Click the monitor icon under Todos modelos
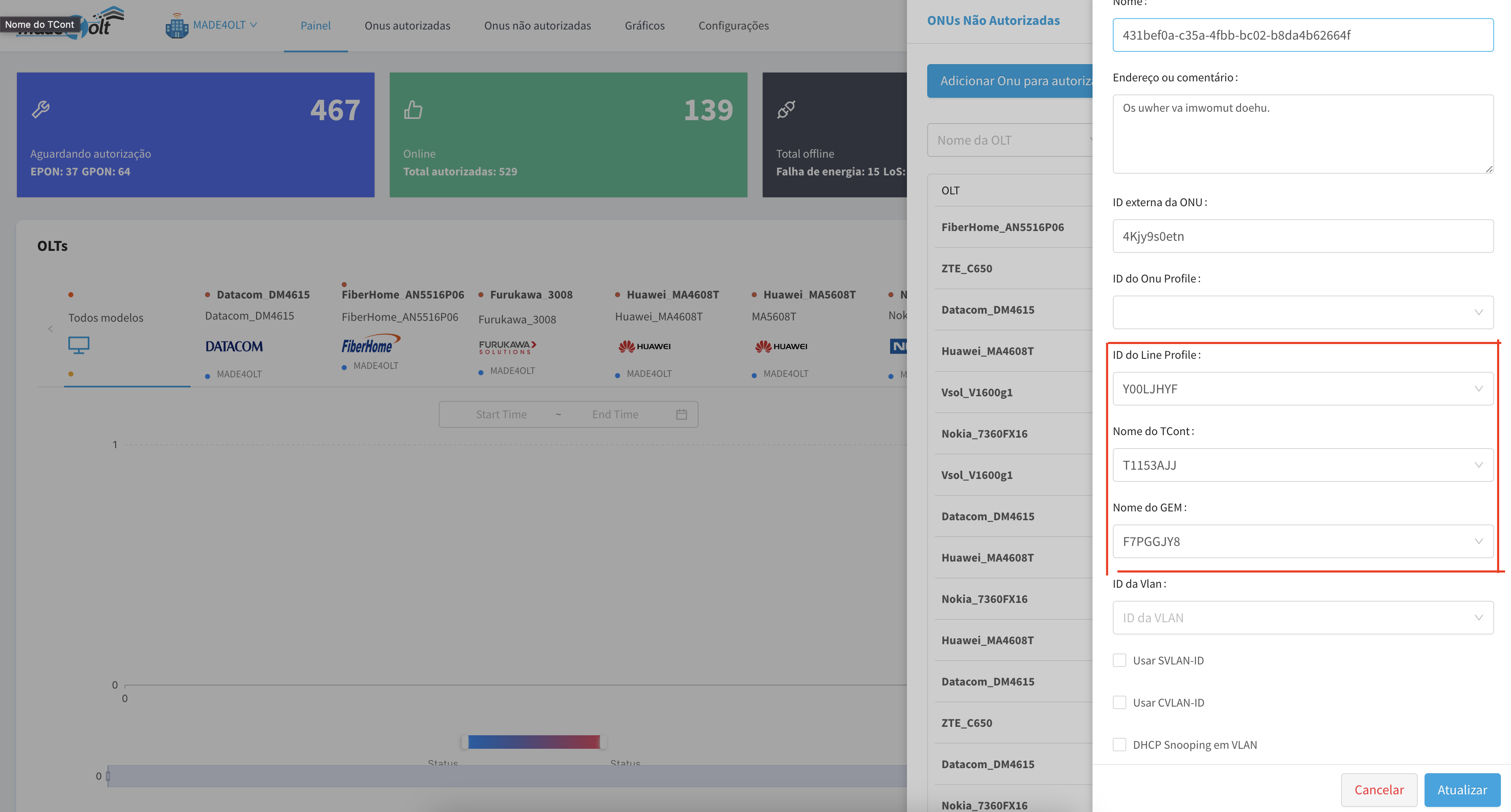The width and height of the screenshot is (1511, 812). click(78, 345)
